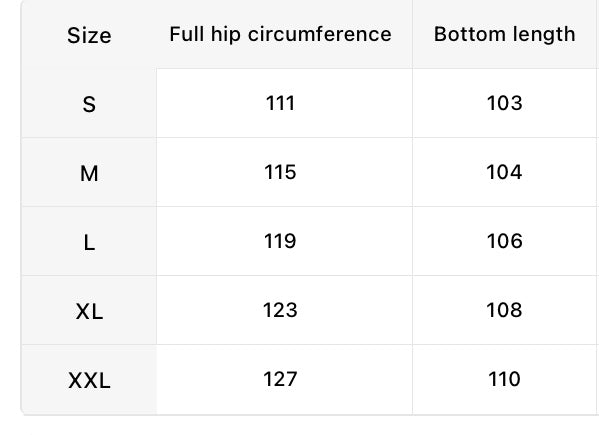Click bottom length 104 cell

coord(505,172)
